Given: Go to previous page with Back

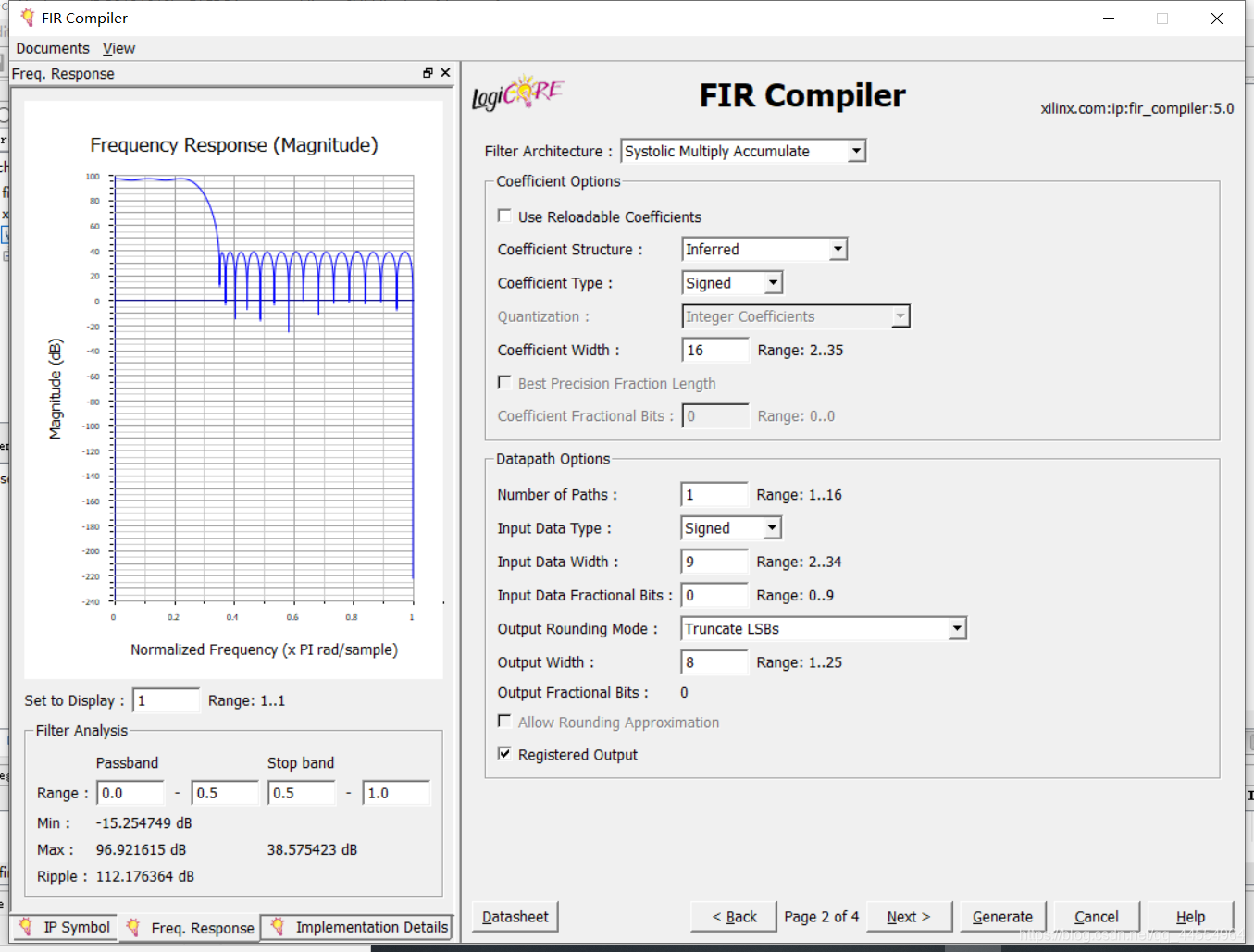Looking at the screenshot, I should (x=734, y=917).
